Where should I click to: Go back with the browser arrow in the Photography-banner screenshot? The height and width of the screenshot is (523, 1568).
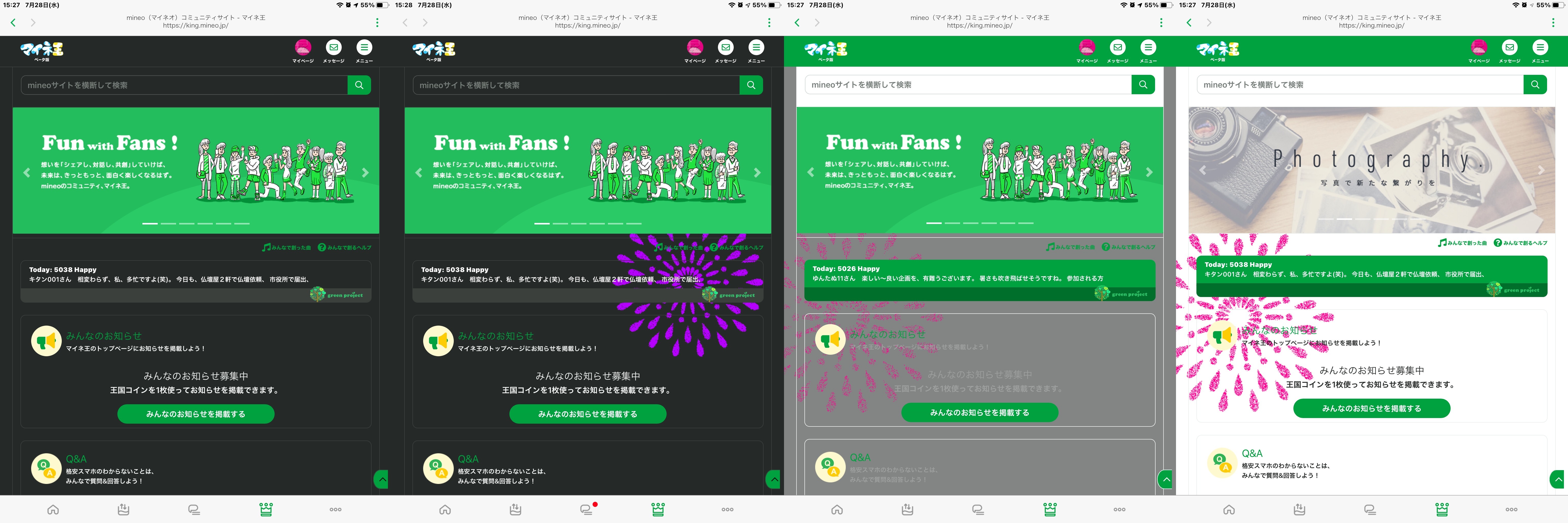[1189, 22]
